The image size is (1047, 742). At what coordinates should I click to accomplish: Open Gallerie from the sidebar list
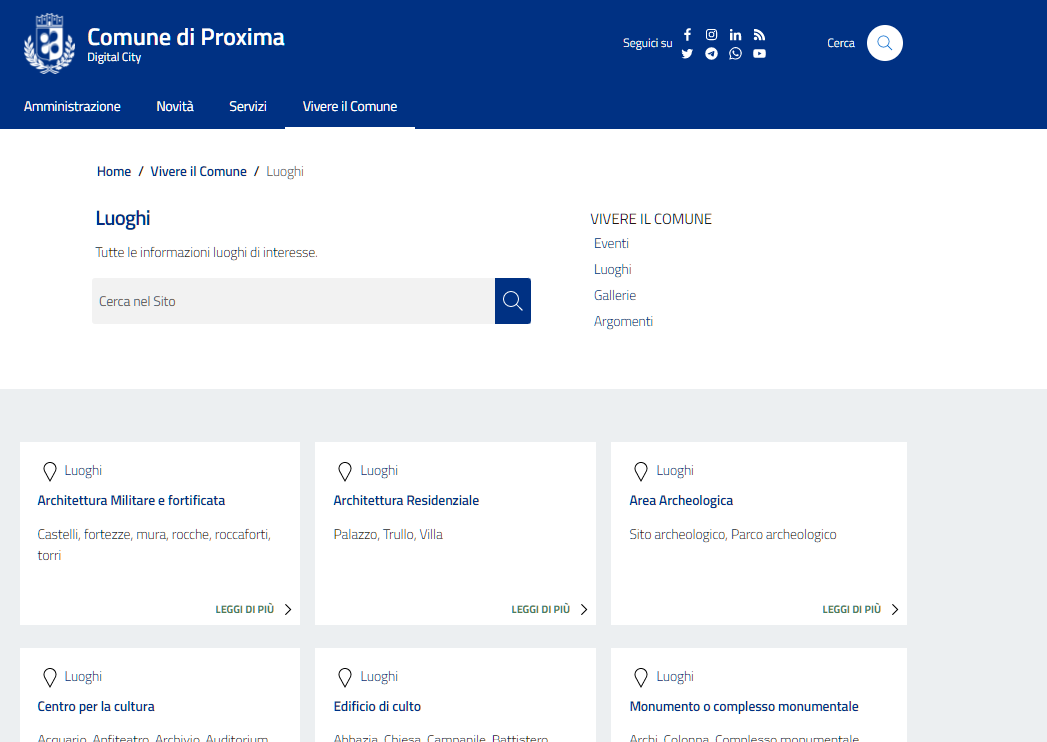(x=614, y=296)
